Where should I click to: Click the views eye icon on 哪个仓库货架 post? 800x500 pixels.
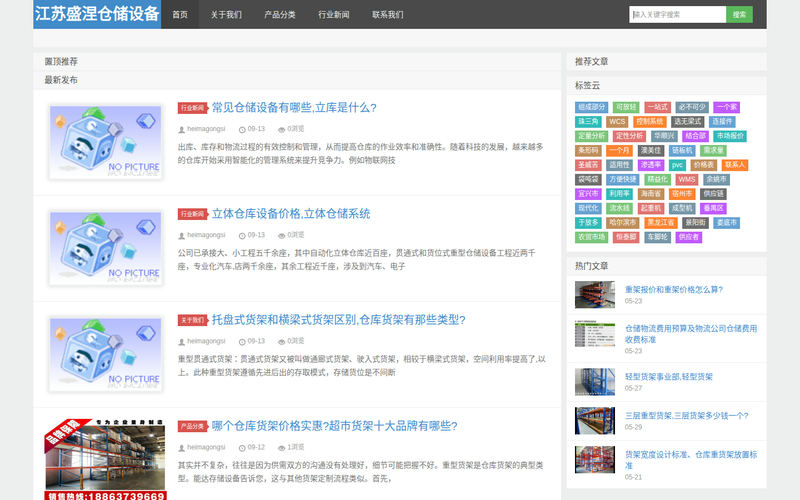click(x=281, y=448)
